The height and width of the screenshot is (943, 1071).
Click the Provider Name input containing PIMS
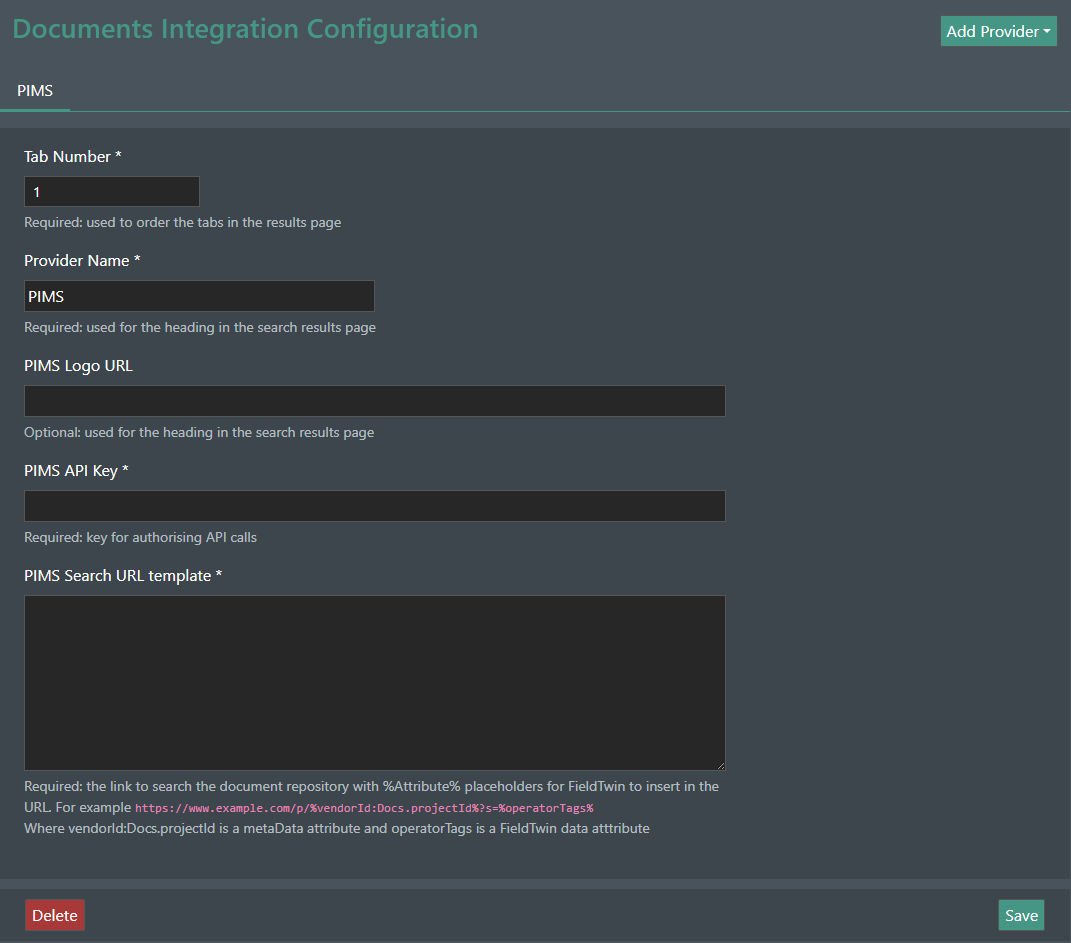pyautogui.click(x=199, y=296)
